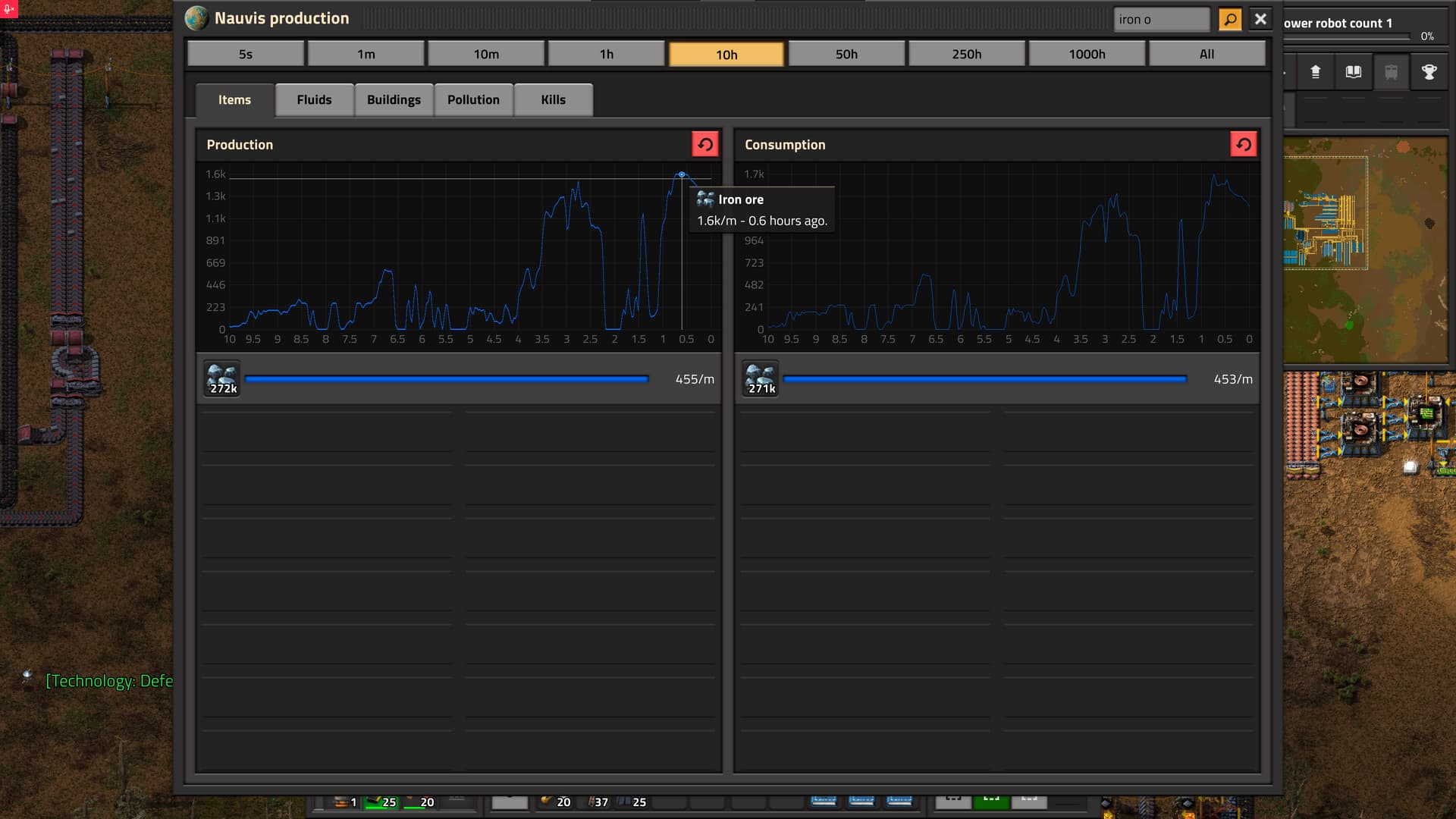
Task: Click the iron ore icon in Consumption list
Action: pos(761,378)
